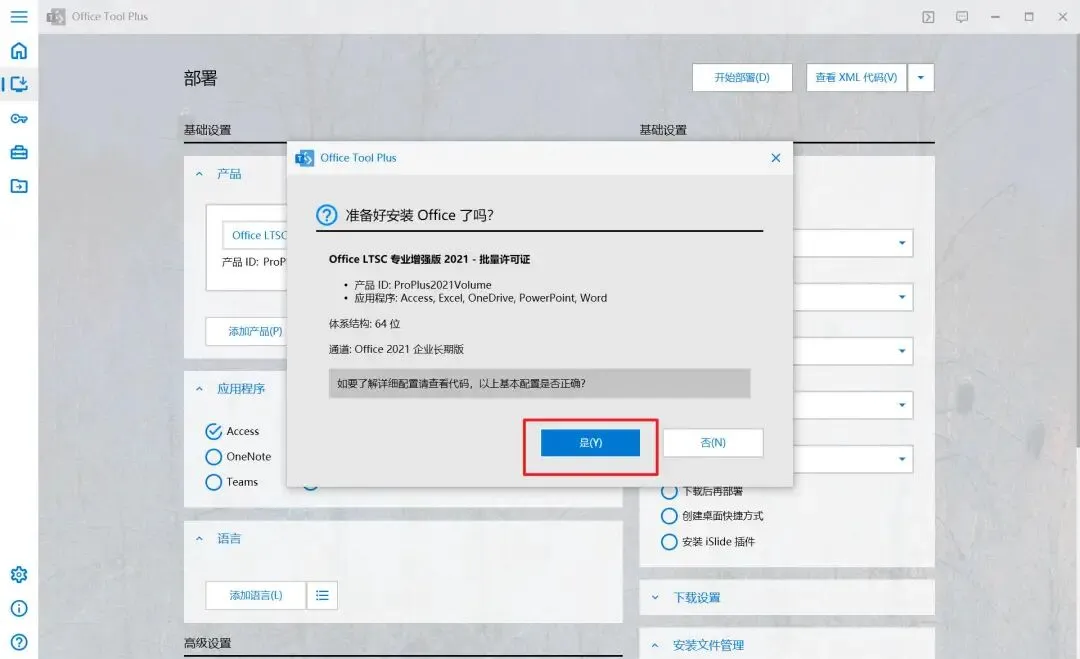Collapse the 语言 section
Image resolution: width=1080 pixels, height=659 pixels.
(x=199, y=538)
